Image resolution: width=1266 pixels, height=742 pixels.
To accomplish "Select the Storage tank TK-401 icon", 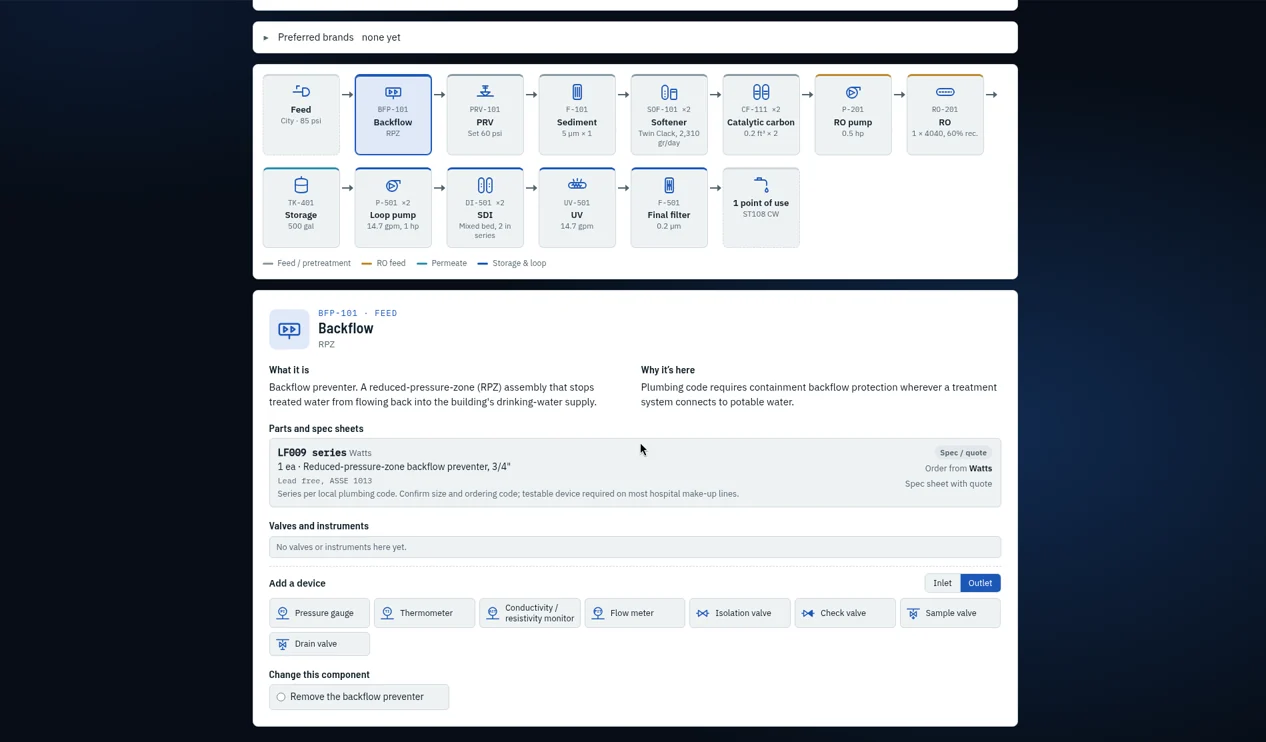I will [301, 185].
